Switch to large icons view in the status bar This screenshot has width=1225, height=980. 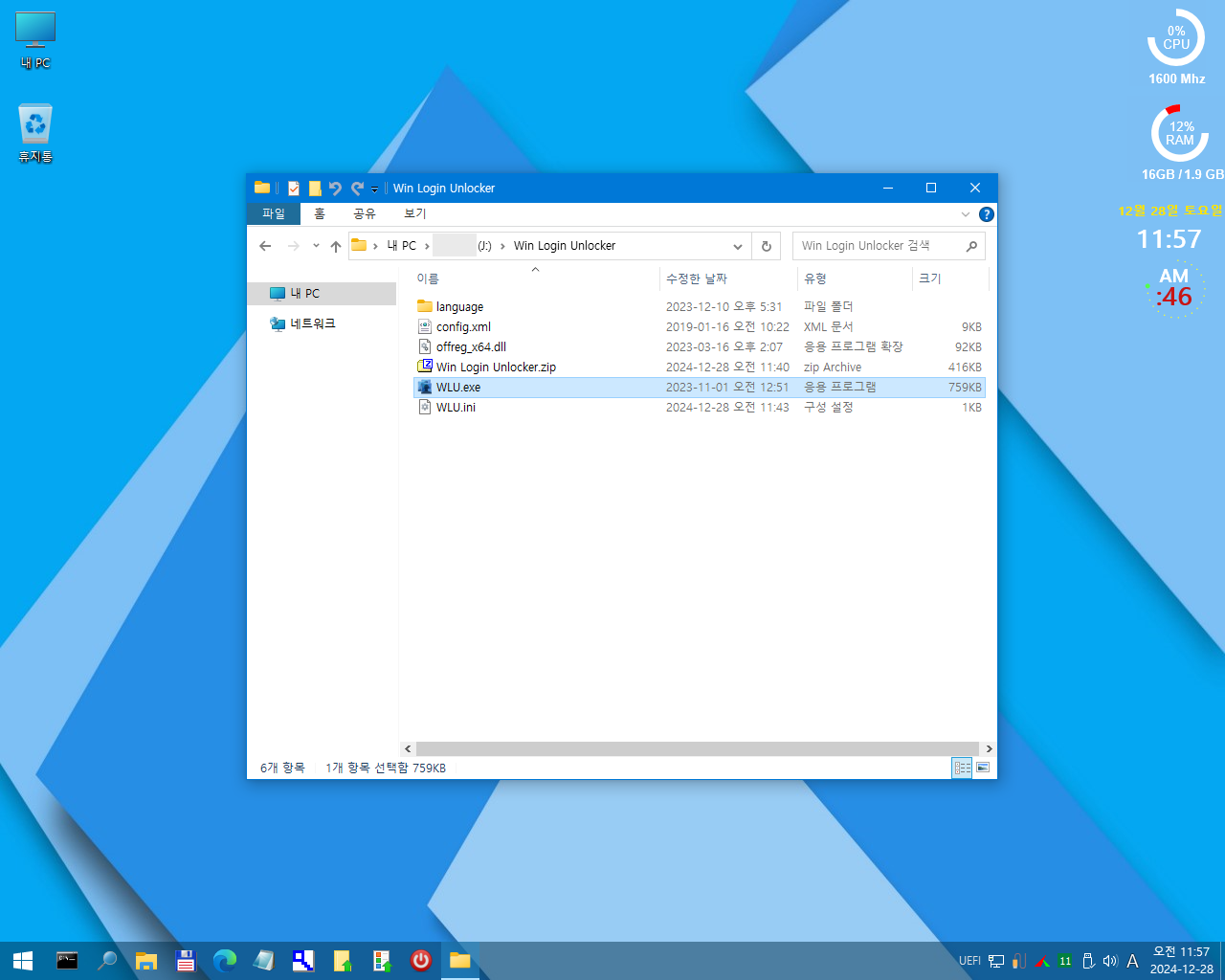tap(983, 768)
